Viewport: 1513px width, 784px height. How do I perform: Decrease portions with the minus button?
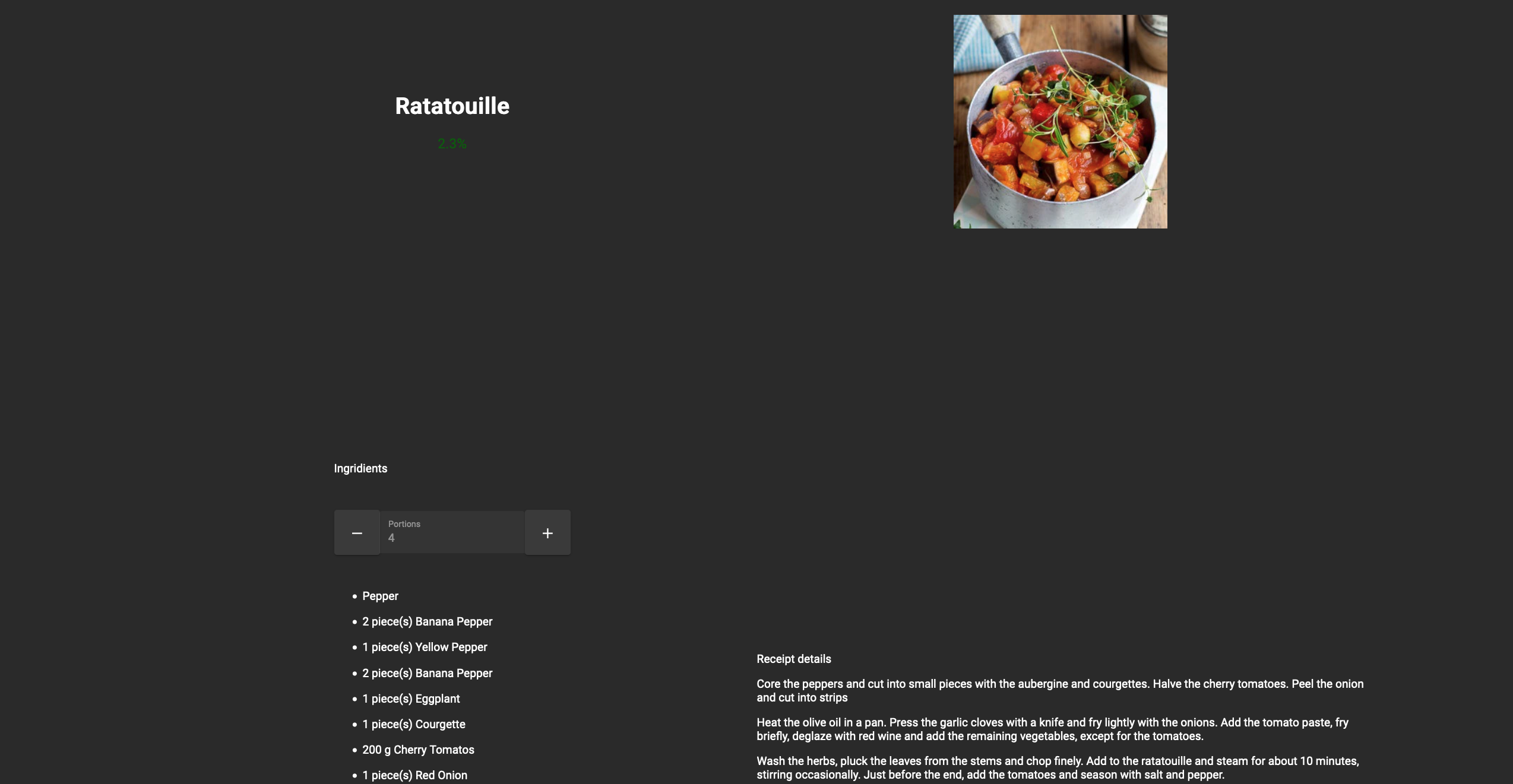pos(357,532)
